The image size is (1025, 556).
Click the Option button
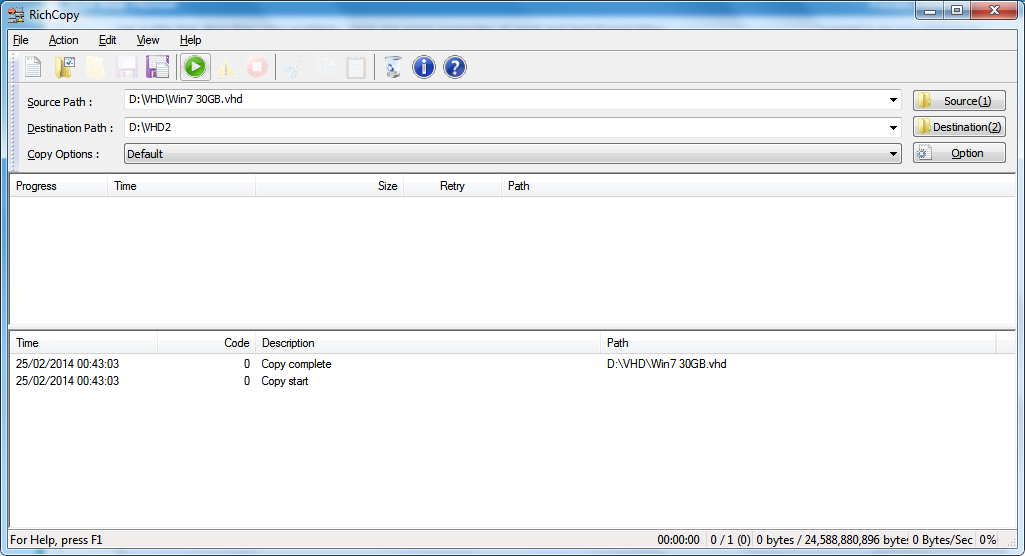tap(959, 153)
